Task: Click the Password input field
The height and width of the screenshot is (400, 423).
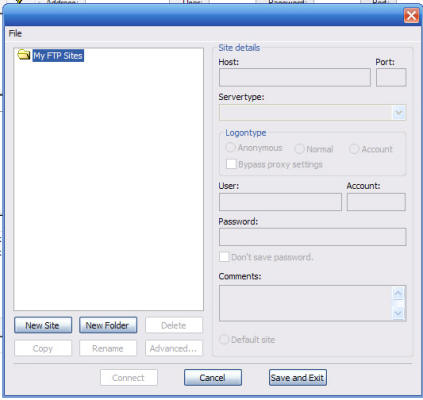Action: (313, 237)
